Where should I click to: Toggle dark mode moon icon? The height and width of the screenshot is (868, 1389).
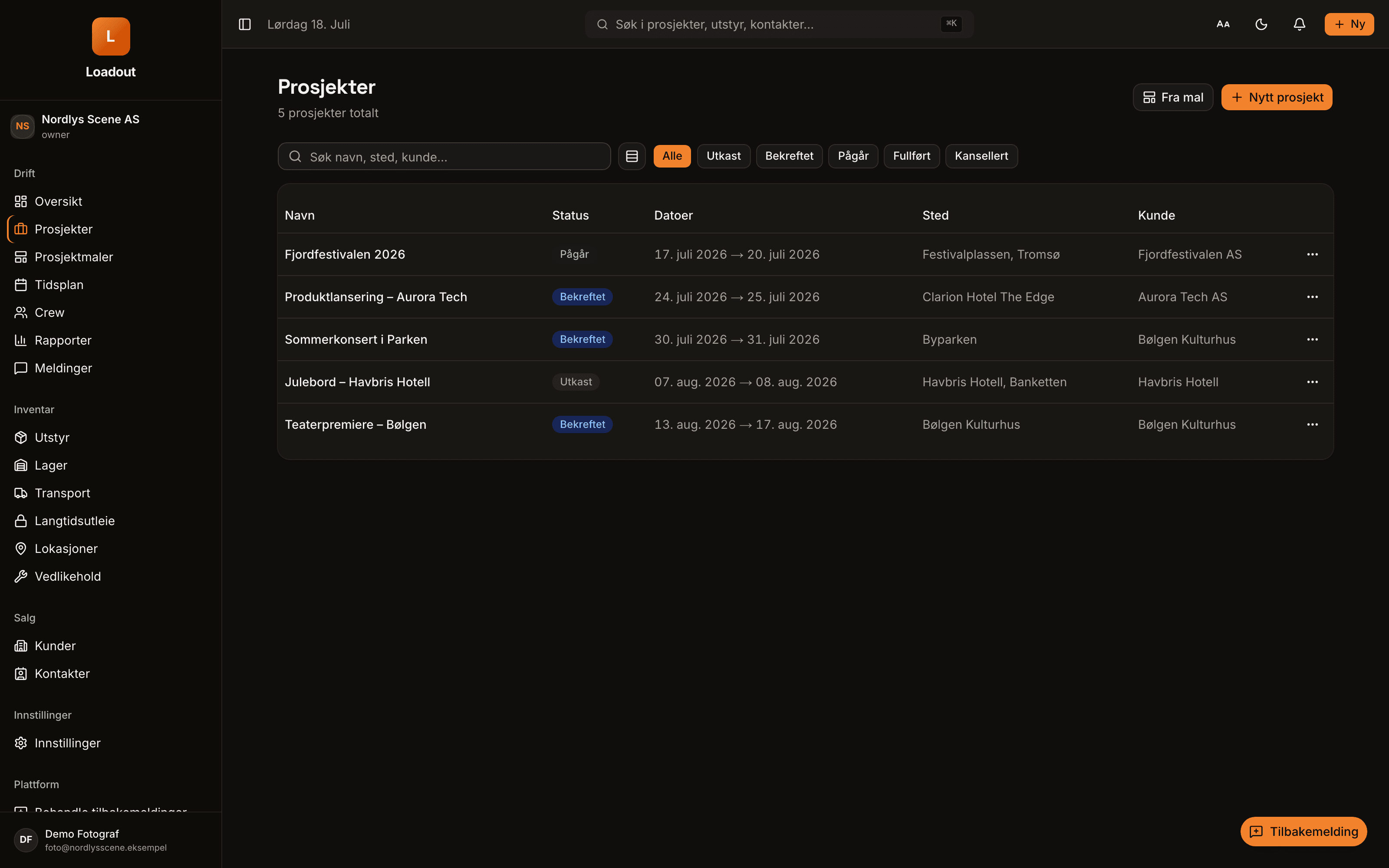[x=1261, y=24]
